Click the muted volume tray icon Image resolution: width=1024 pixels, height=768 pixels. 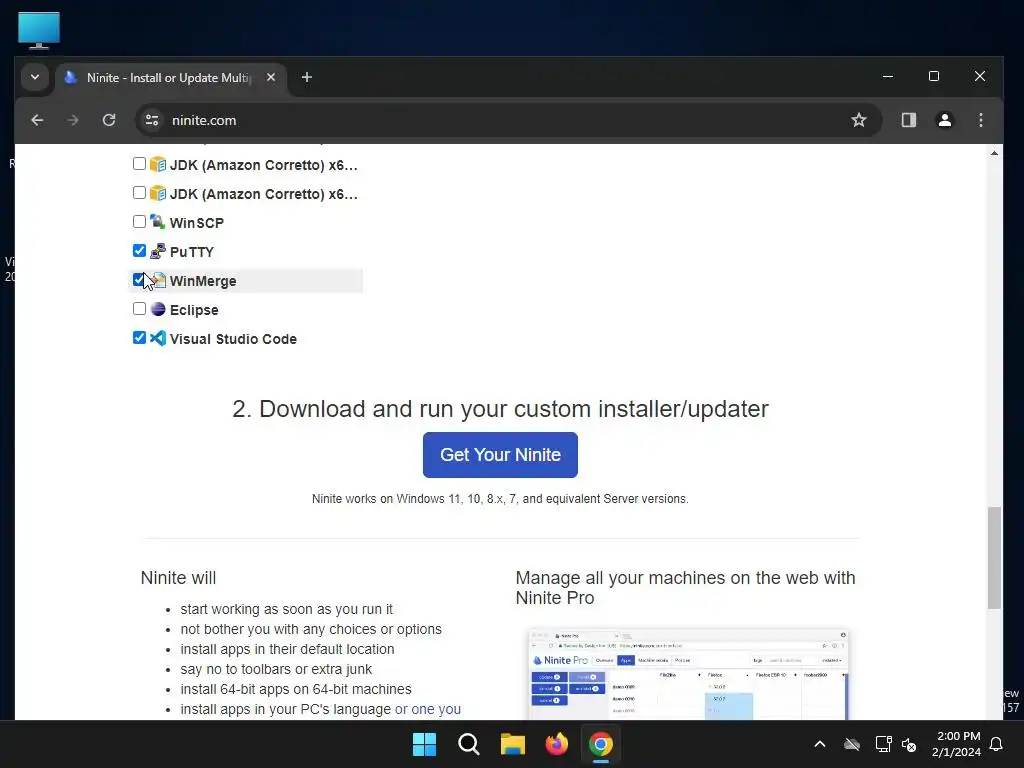pos(908,744)
